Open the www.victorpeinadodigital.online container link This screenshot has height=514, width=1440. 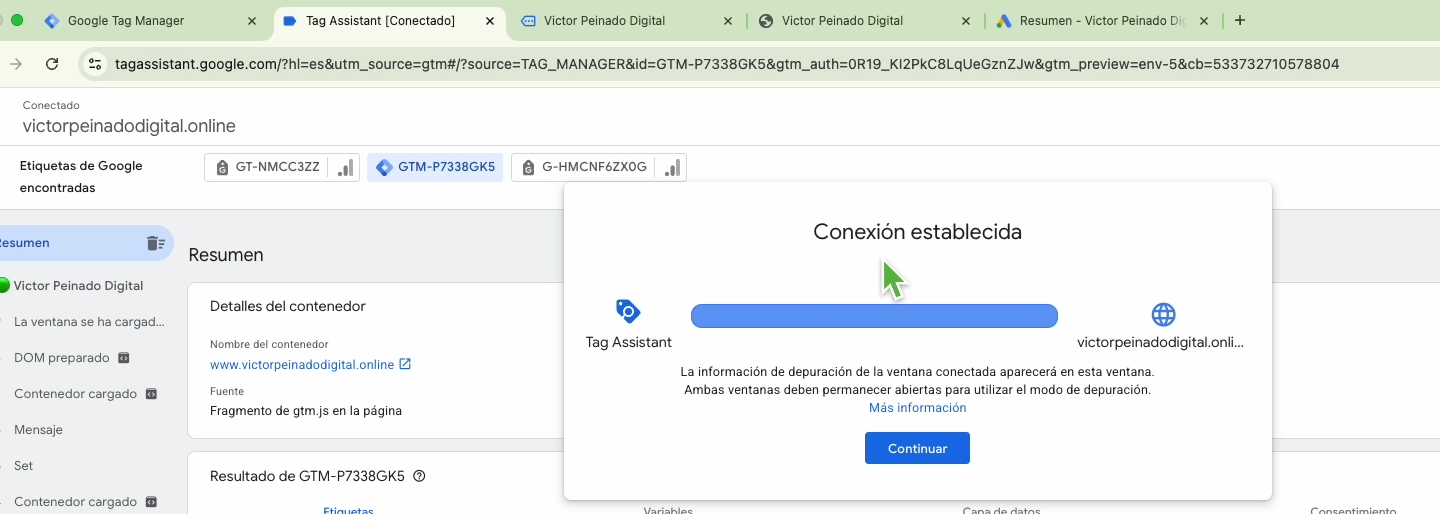pos(302,365)
